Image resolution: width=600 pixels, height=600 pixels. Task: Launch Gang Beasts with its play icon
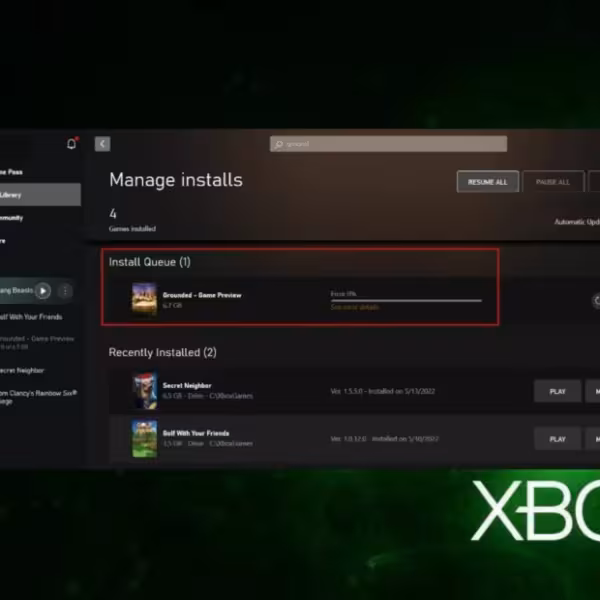43,291
